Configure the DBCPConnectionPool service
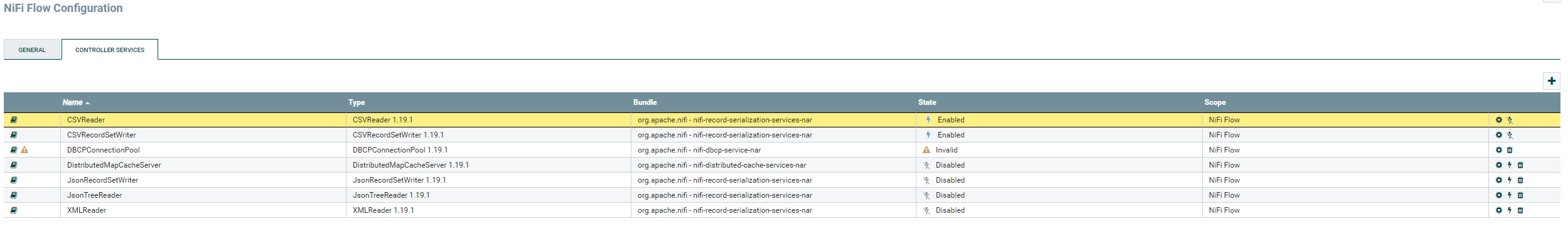This screenshot has width=1568, height=226. (x=1499, y=150)
